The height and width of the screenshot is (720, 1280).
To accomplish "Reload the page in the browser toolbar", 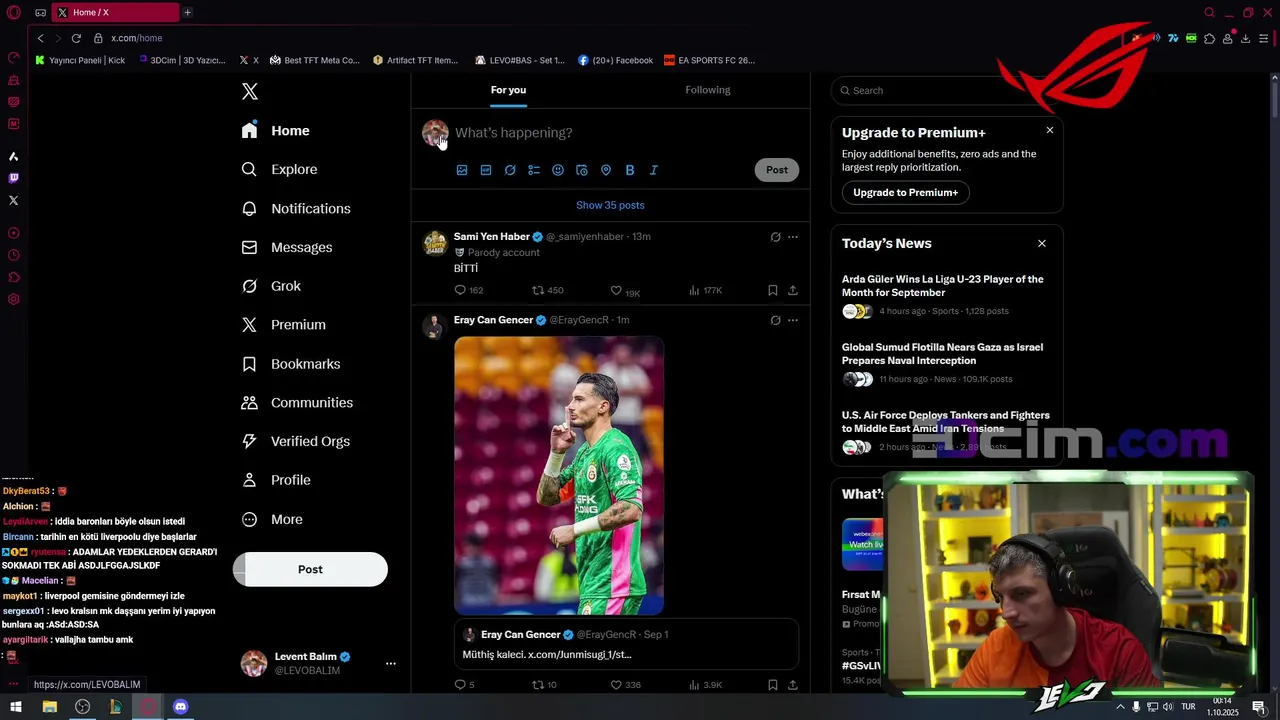I will coord(76,38).
